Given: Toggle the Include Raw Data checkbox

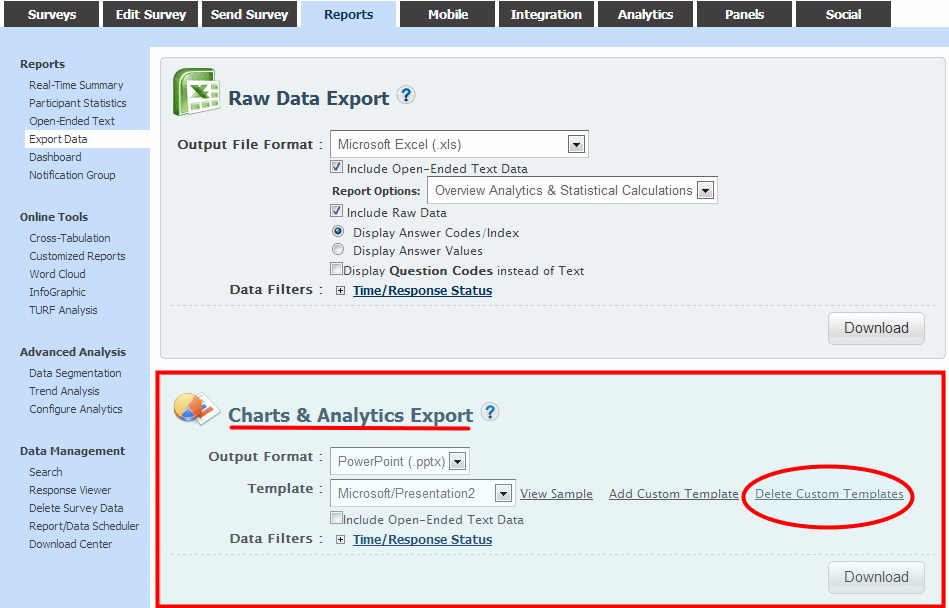Looking at the screenshot, I should click(337, 211).
